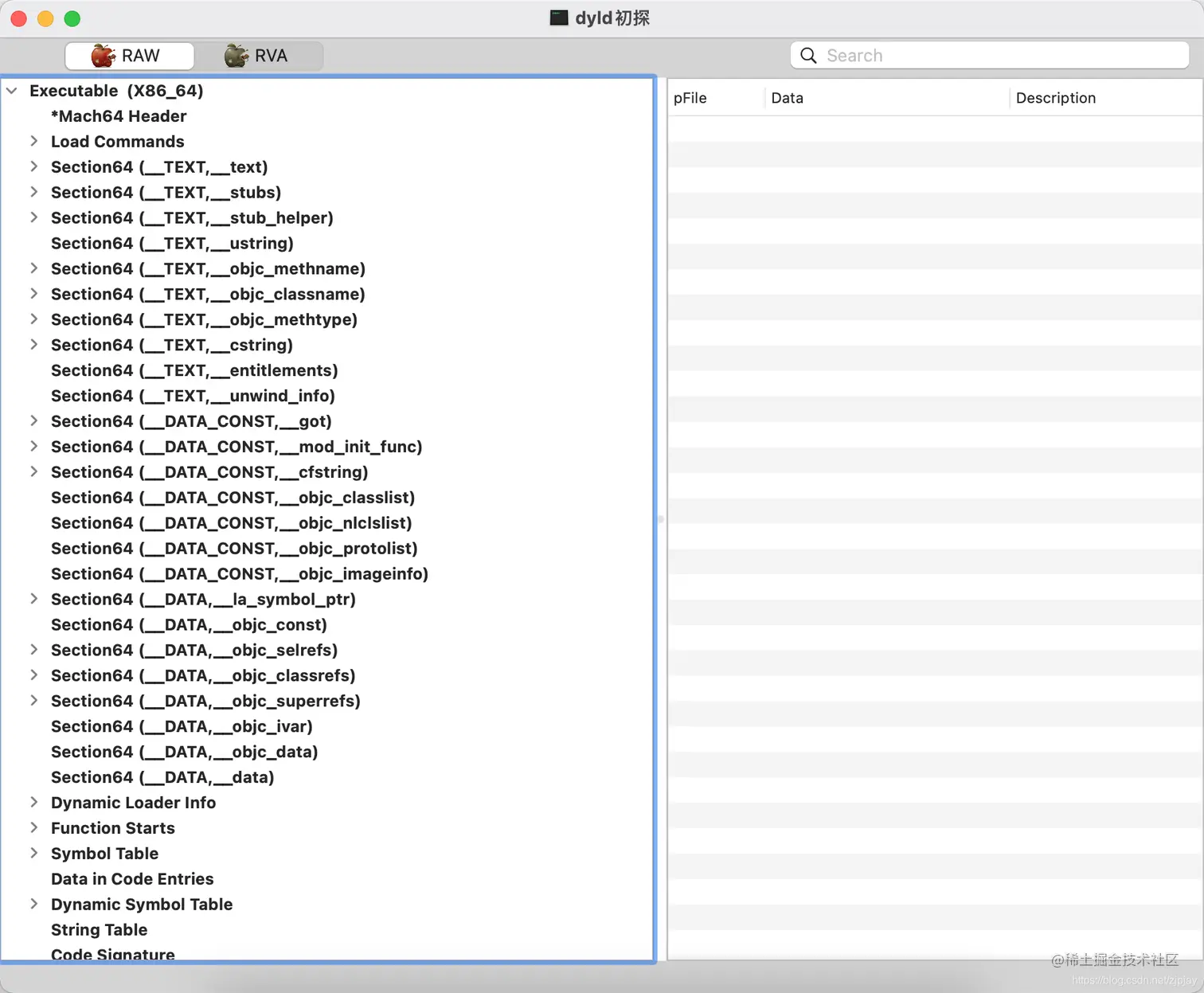The width and height of the screenshot is (1204, 993).
Task: Expand the Function Starts node
Action: [33, 827]
